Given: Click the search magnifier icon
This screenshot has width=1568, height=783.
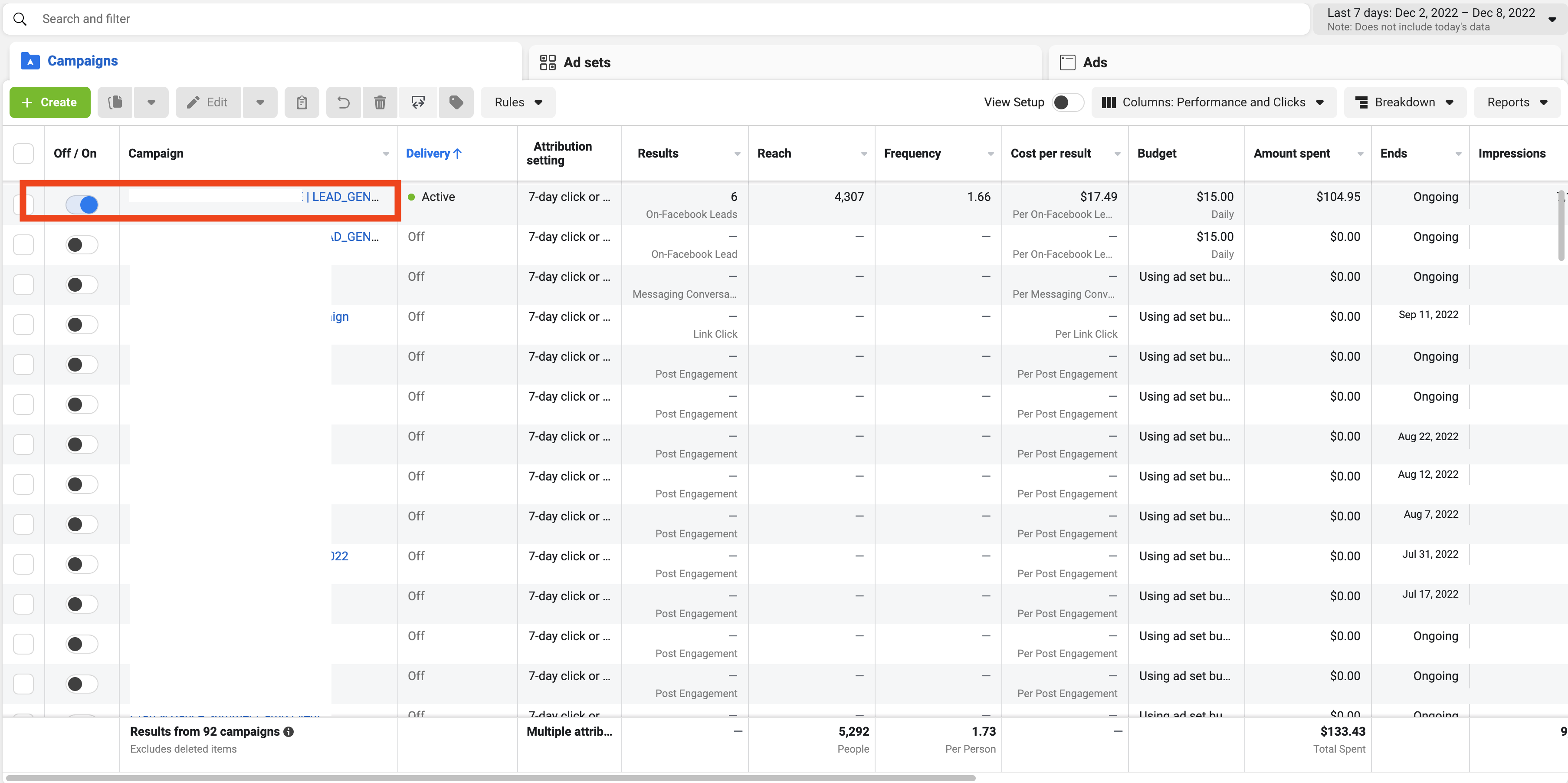Looking at the screenshot, I should tap(20, 19).
